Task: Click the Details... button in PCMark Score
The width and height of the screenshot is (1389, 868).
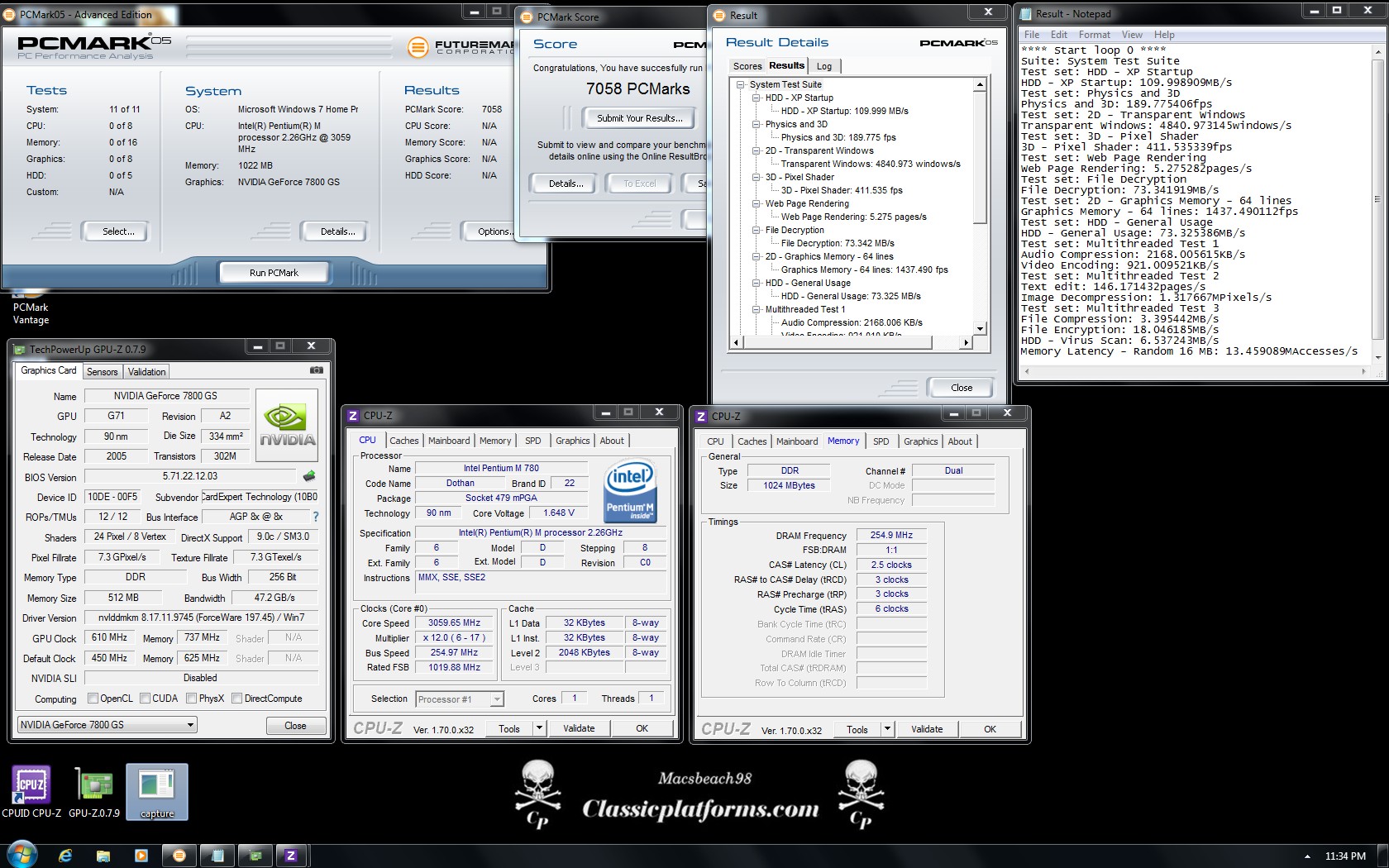Action: click(x=566, y=184)
